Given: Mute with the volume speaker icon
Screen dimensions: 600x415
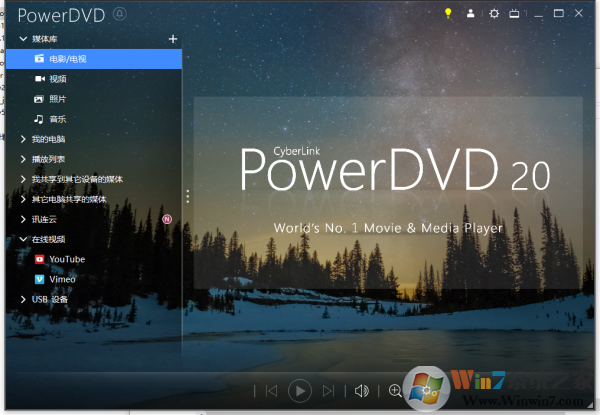Looking at the screenshot, I should pyautogui.click(x=362, y=391).
